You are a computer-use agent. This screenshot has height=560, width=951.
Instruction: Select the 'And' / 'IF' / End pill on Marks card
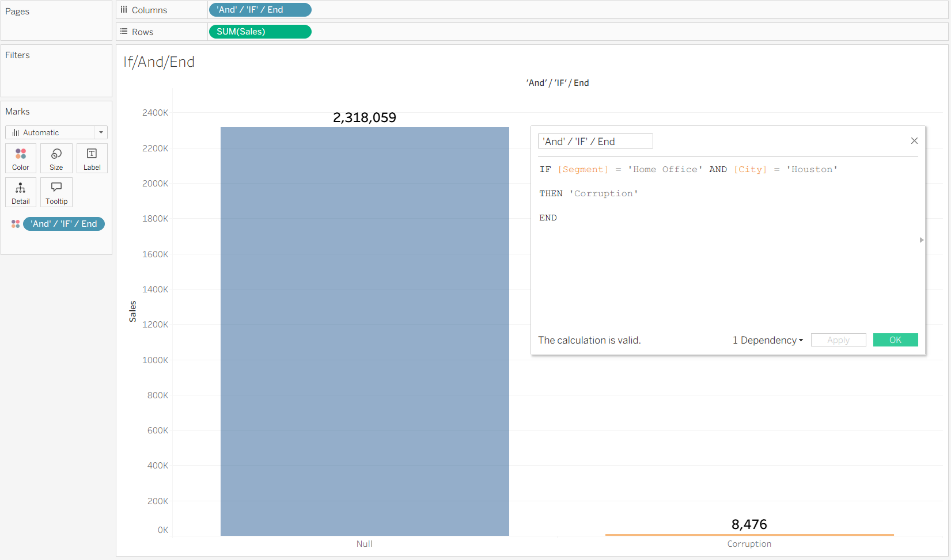[x=64, y=224]
